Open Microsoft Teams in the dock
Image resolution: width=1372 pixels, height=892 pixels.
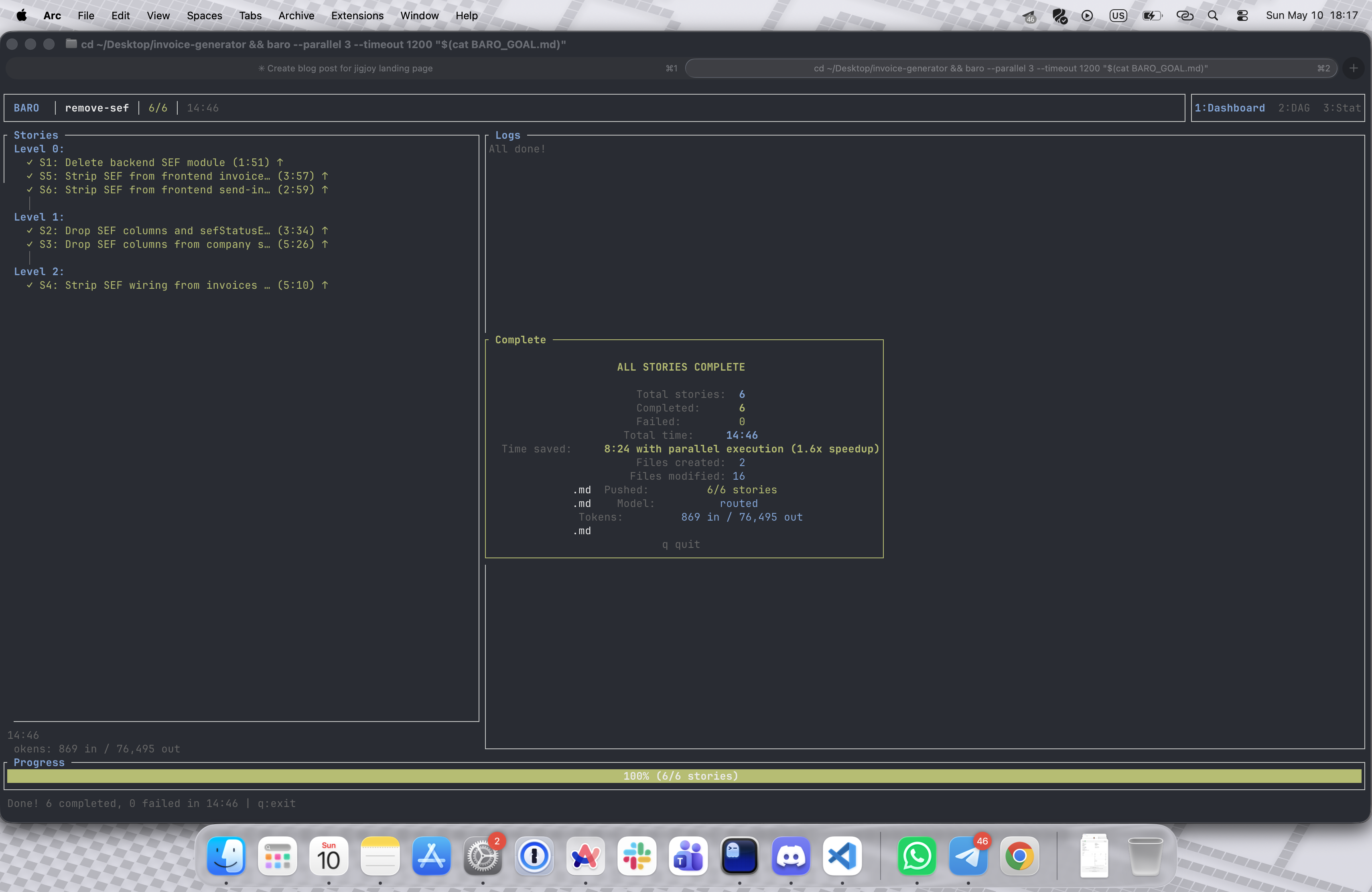click(x=688, y=855)
